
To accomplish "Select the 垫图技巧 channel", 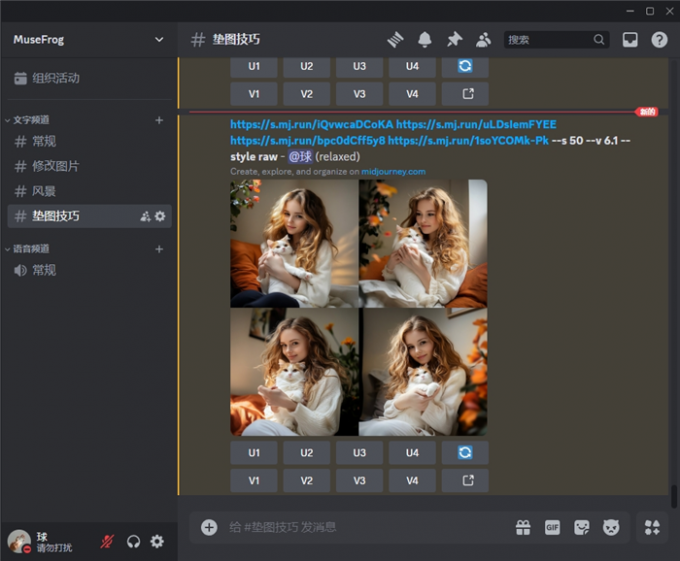I will coord(89,216).
